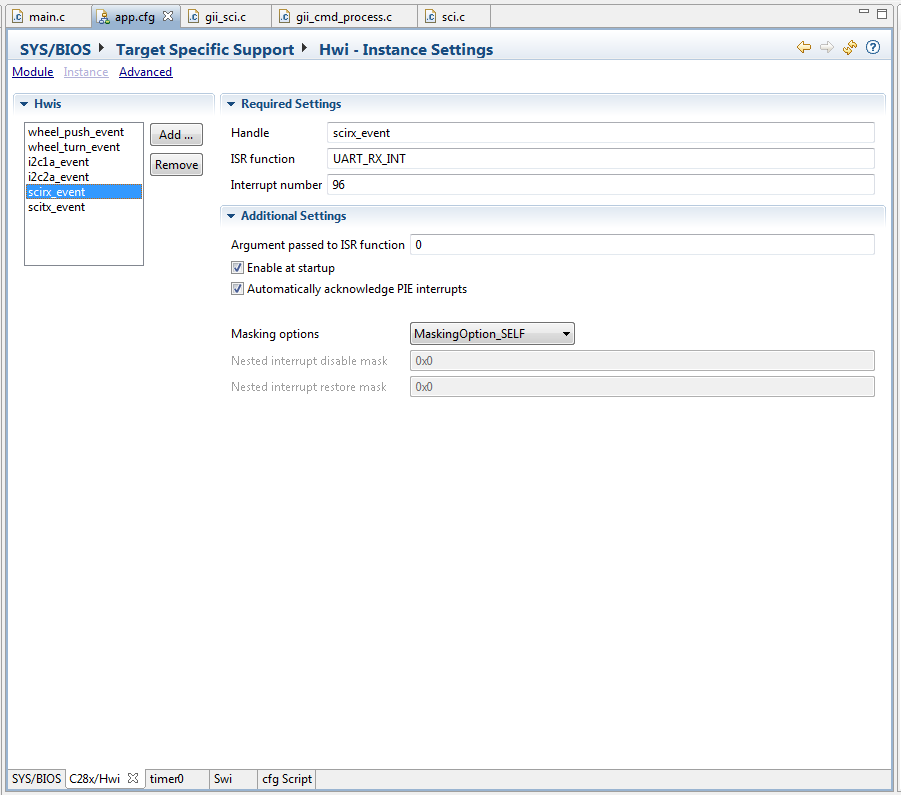Click the configuration icon on the app.cfg tab

tap(101, 16)
